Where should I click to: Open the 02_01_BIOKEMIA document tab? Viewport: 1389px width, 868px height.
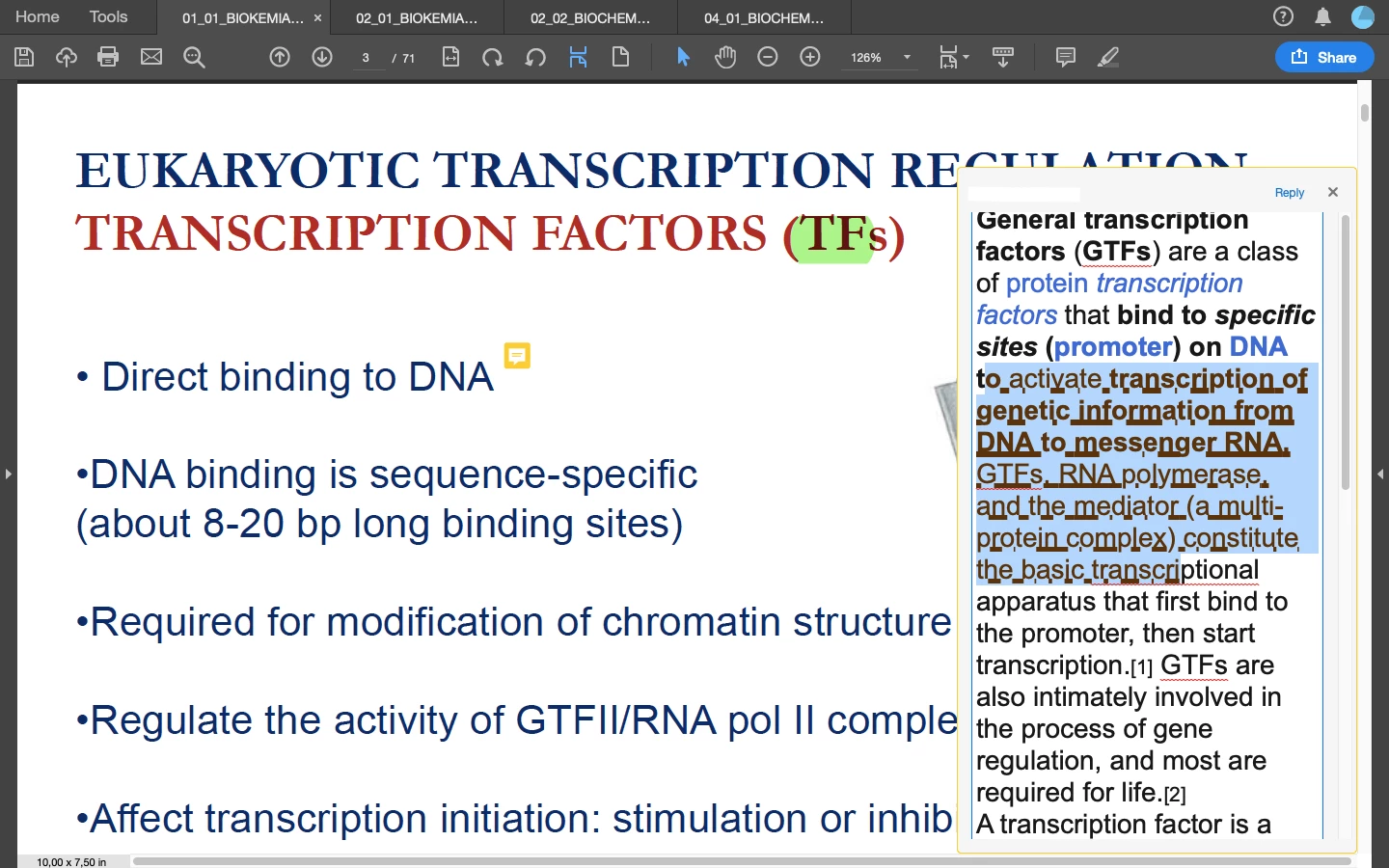417,17
